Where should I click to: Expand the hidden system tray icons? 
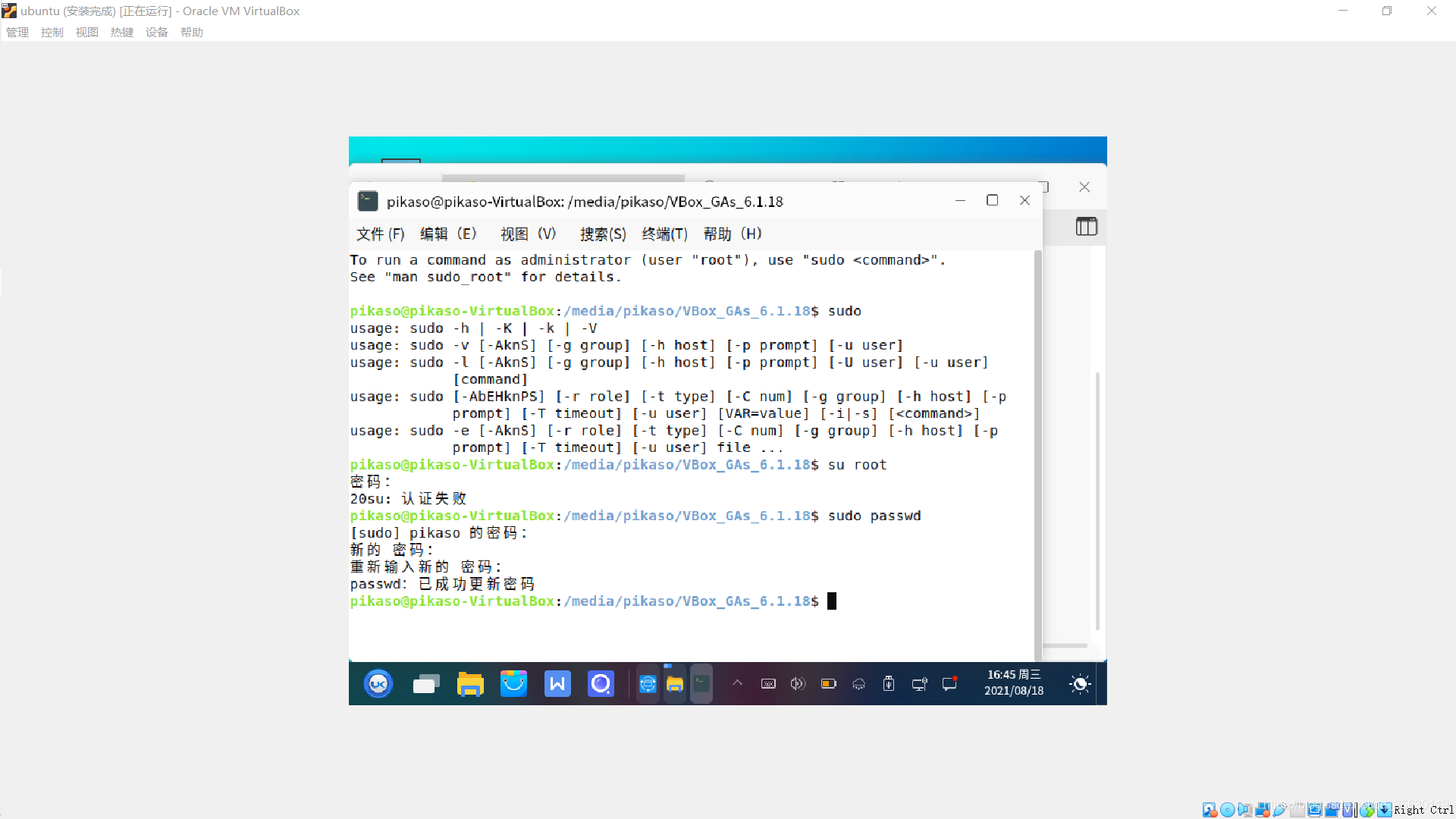tap(737, 683)
